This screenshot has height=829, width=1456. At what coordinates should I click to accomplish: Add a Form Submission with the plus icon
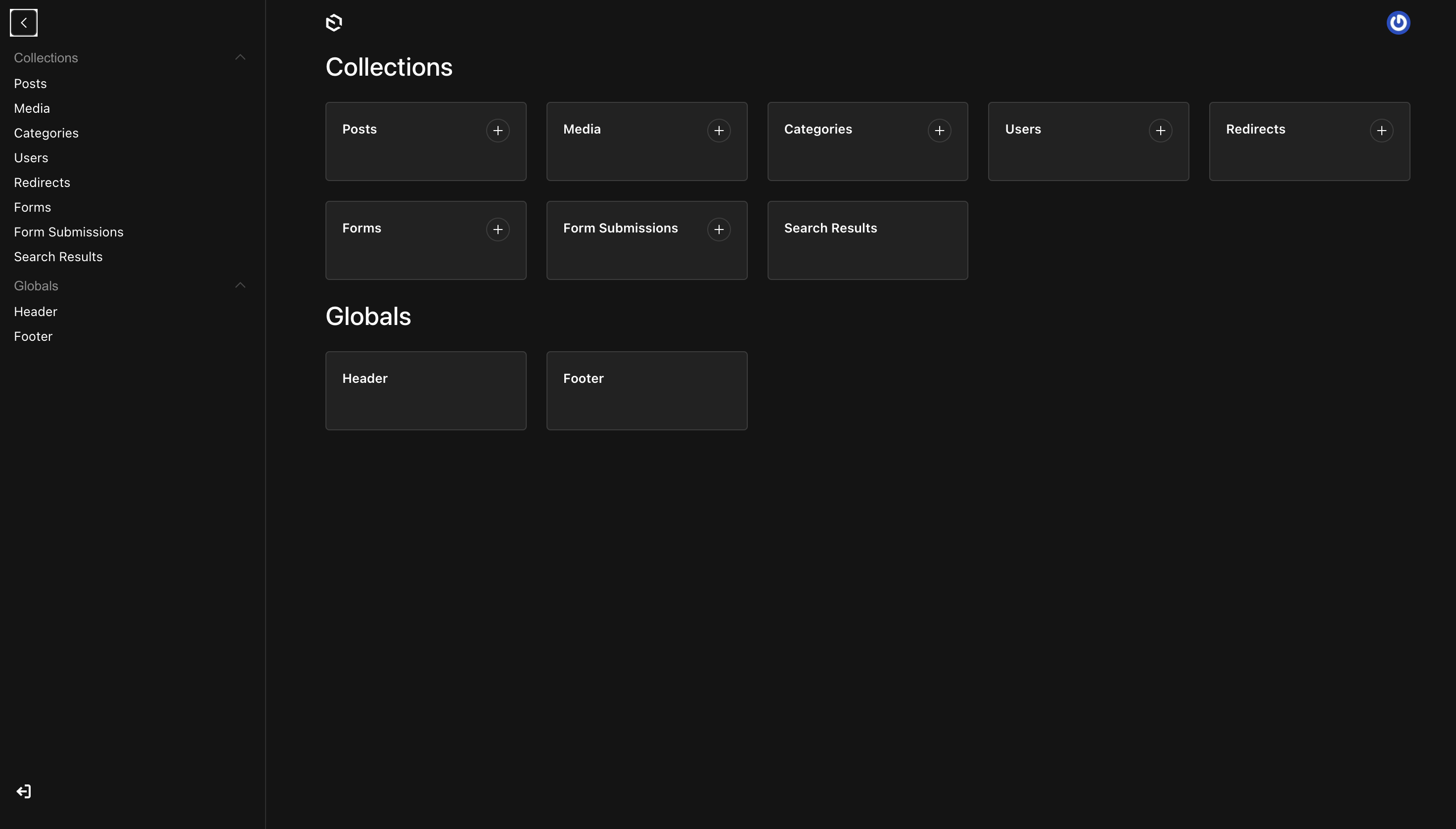click(718, 229)
